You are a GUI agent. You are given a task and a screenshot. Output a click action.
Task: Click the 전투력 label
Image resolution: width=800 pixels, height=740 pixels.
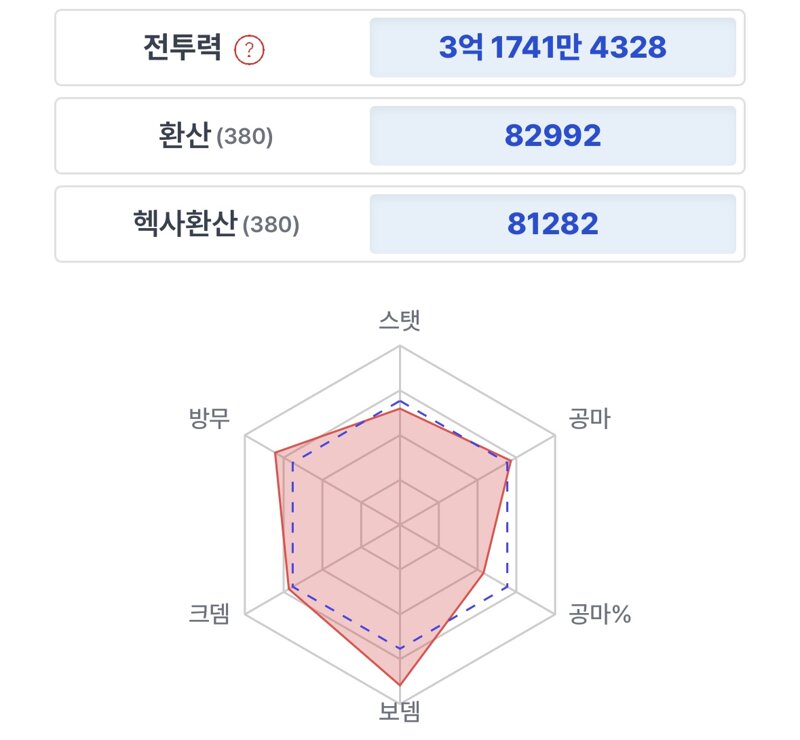pyautogui.click(x=183, y=47)
